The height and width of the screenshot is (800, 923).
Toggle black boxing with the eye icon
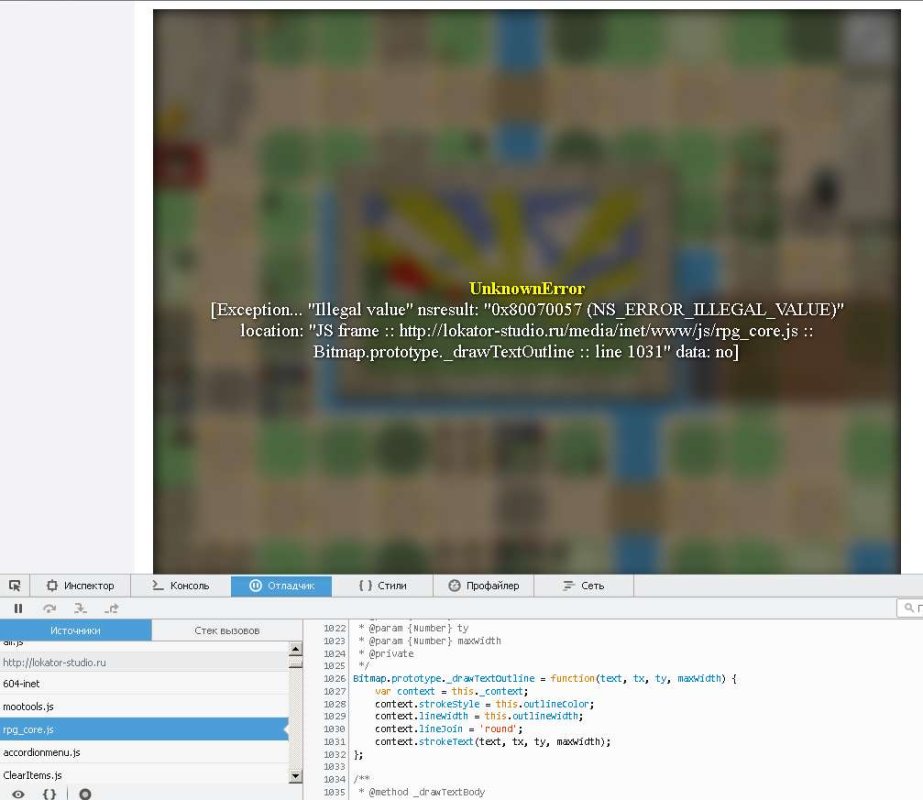click(x=18, y=794)
